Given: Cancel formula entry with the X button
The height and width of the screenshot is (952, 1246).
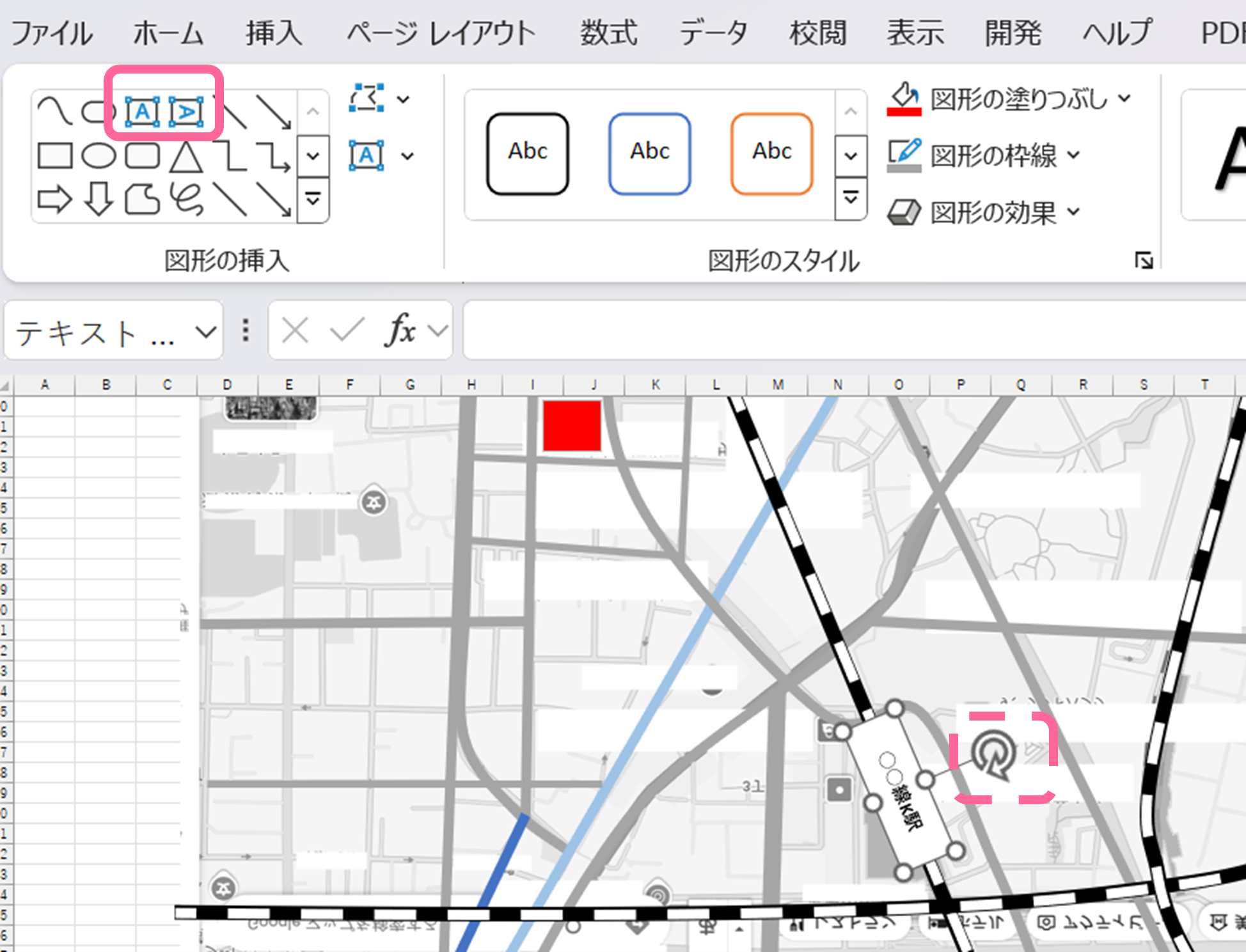Looking at the screenshot, I should [x=295, y=330].
